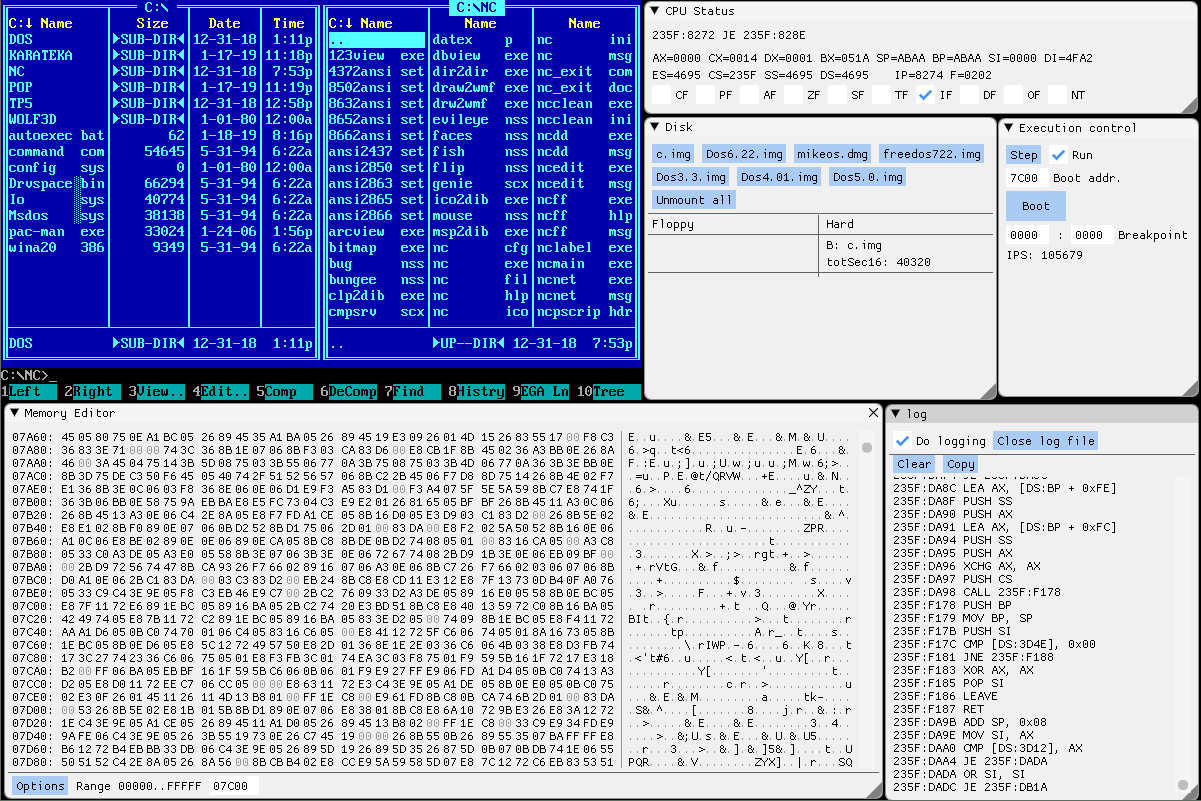1201x801 pixels.
Task: Select the TP5 directory in left panel
Action: (159, 104)
